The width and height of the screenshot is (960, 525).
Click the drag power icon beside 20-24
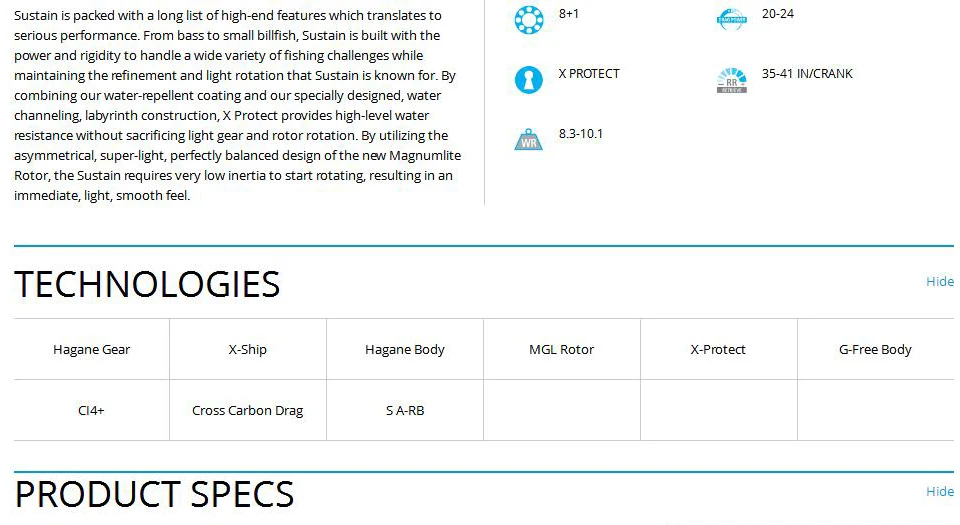click(732, 20)
